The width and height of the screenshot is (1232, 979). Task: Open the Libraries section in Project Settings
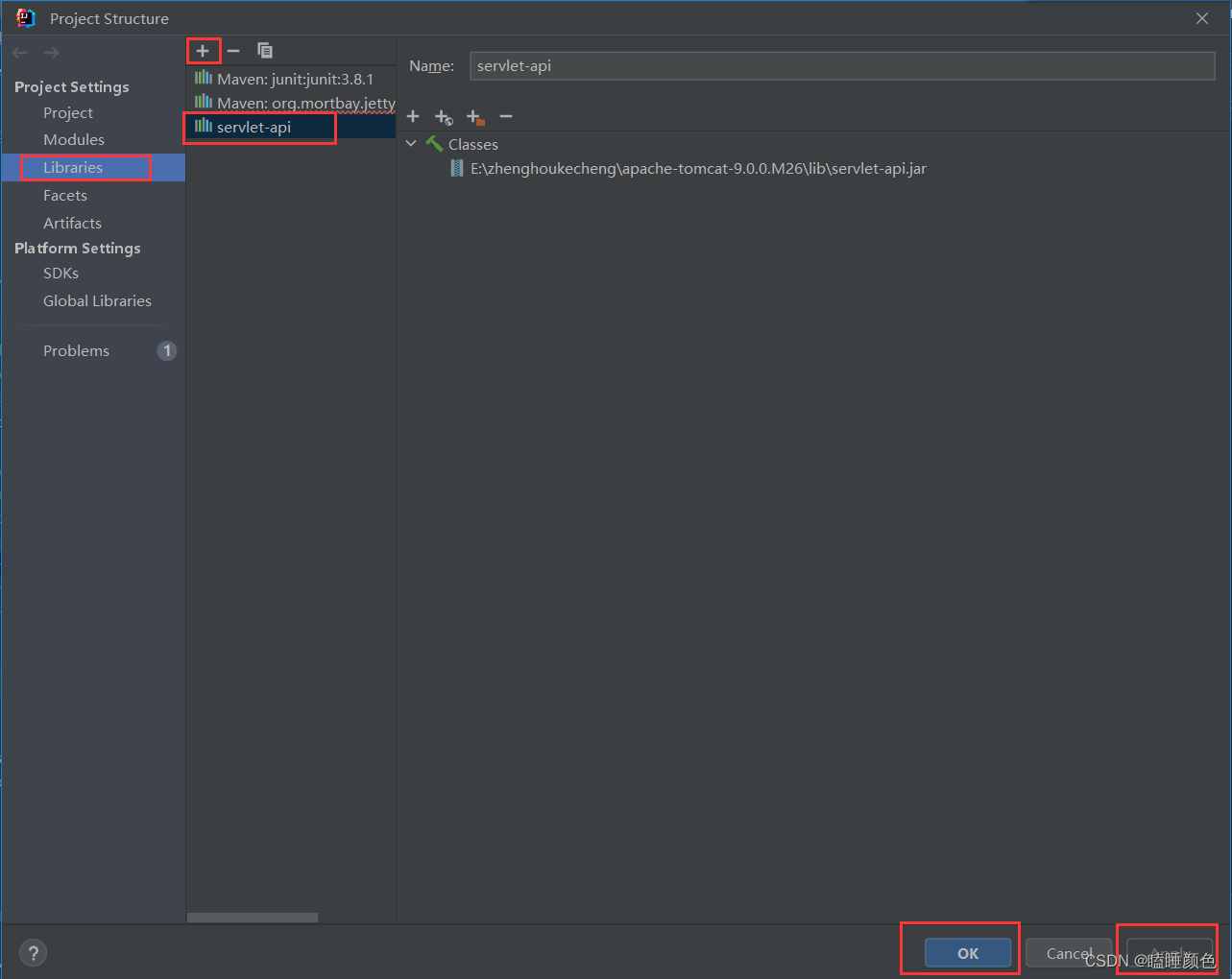pos(72,167)
